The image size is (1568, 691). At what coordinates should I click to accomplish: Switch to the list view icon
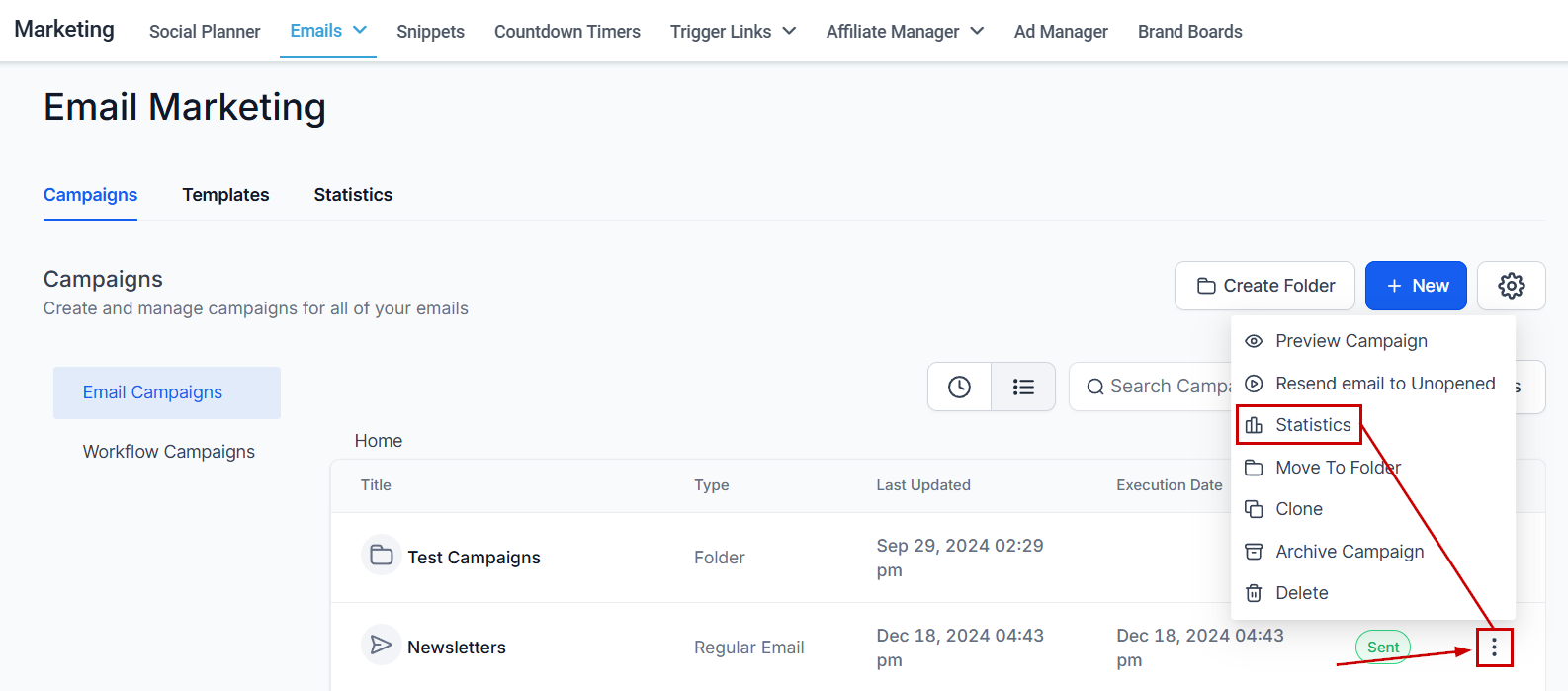[1023, 387]
